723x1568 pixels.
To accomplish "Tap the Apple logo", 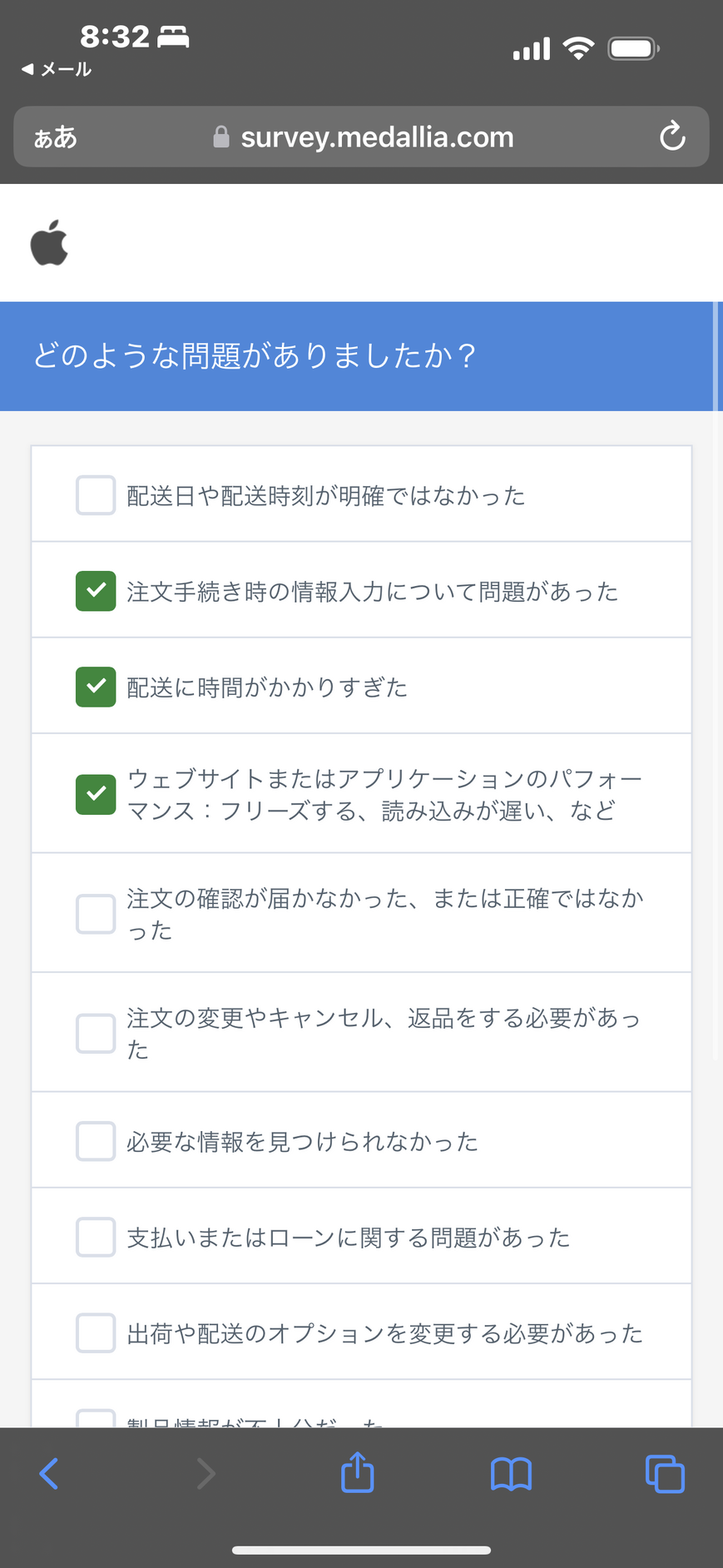I will [49, 243].
